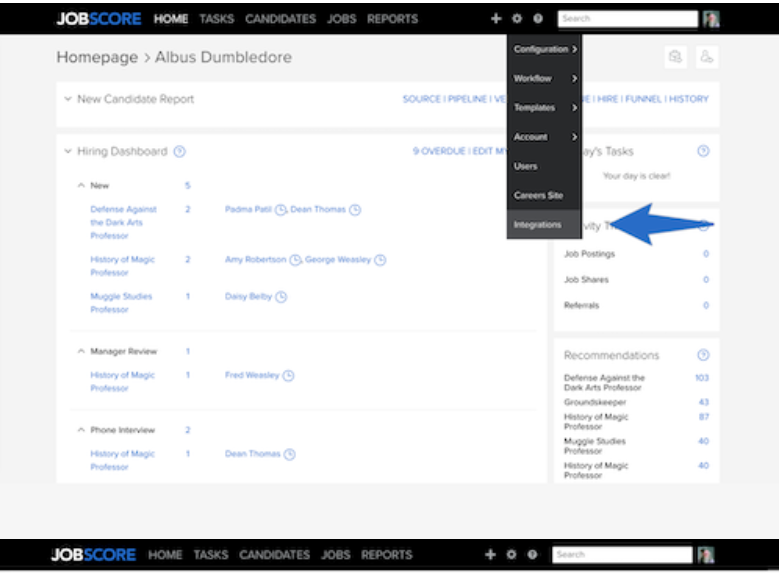Image resolution: width=783 pixels, height=573 pixels.
Task: Open the Muggle Studies Professor job link
Action: coord(122,303)
